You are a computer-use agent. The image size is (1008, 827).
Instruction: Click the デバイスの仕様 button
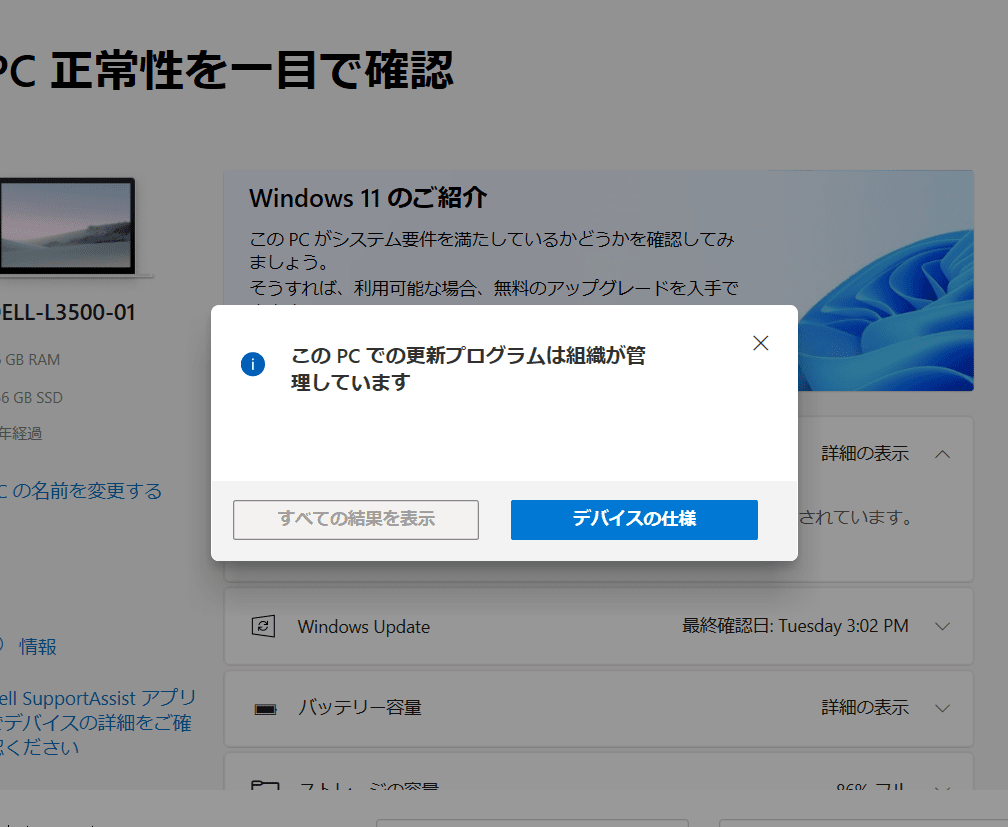click(x=634, y=520)
